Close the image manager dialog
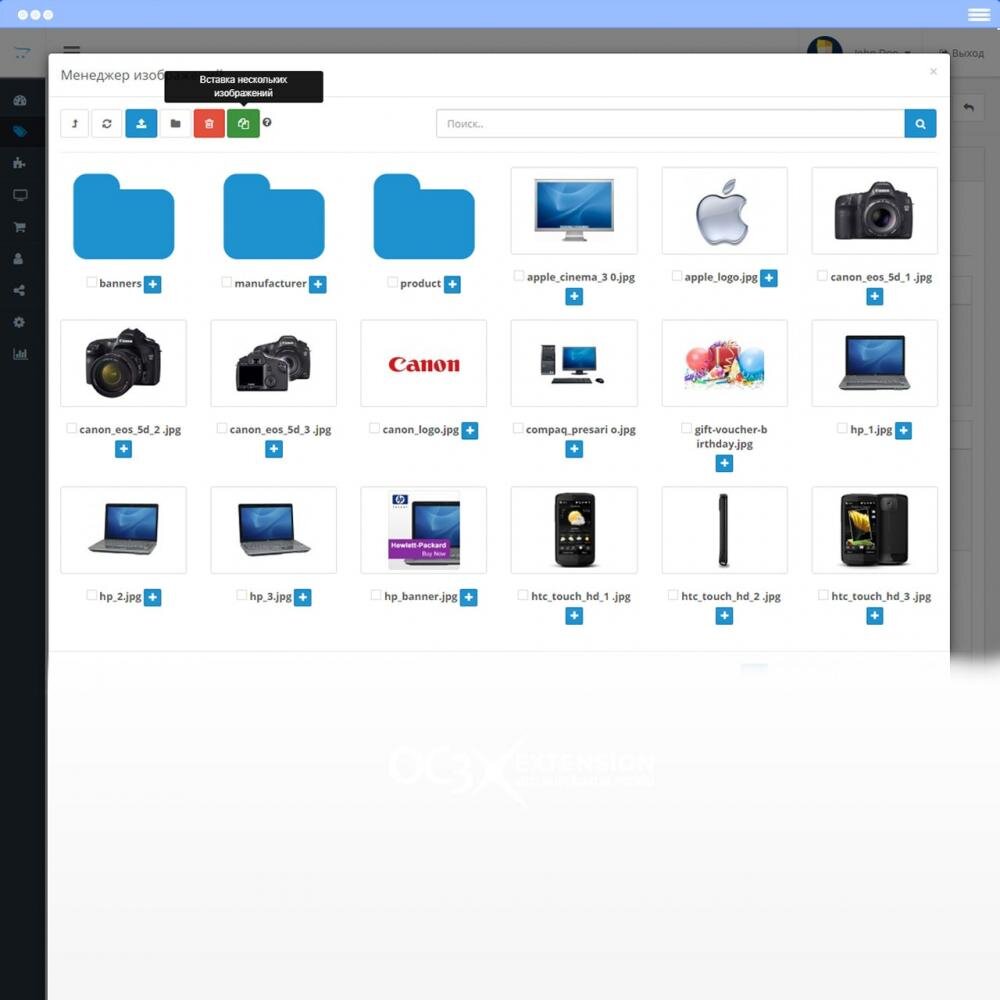The image size is (1000, 1000). pos(933,72)
